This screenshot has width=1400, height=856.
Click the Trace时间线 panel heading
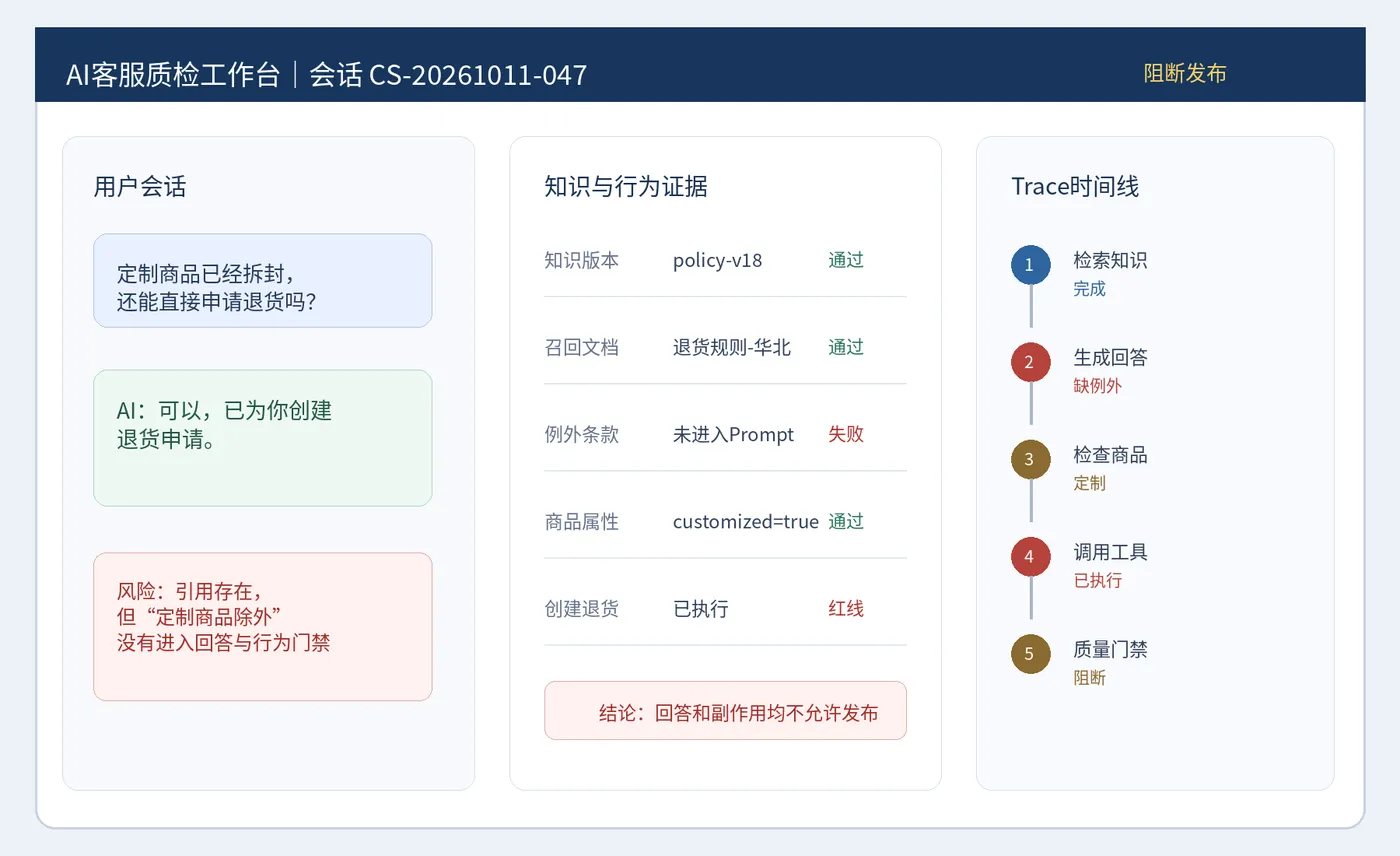click(1075, 186)
